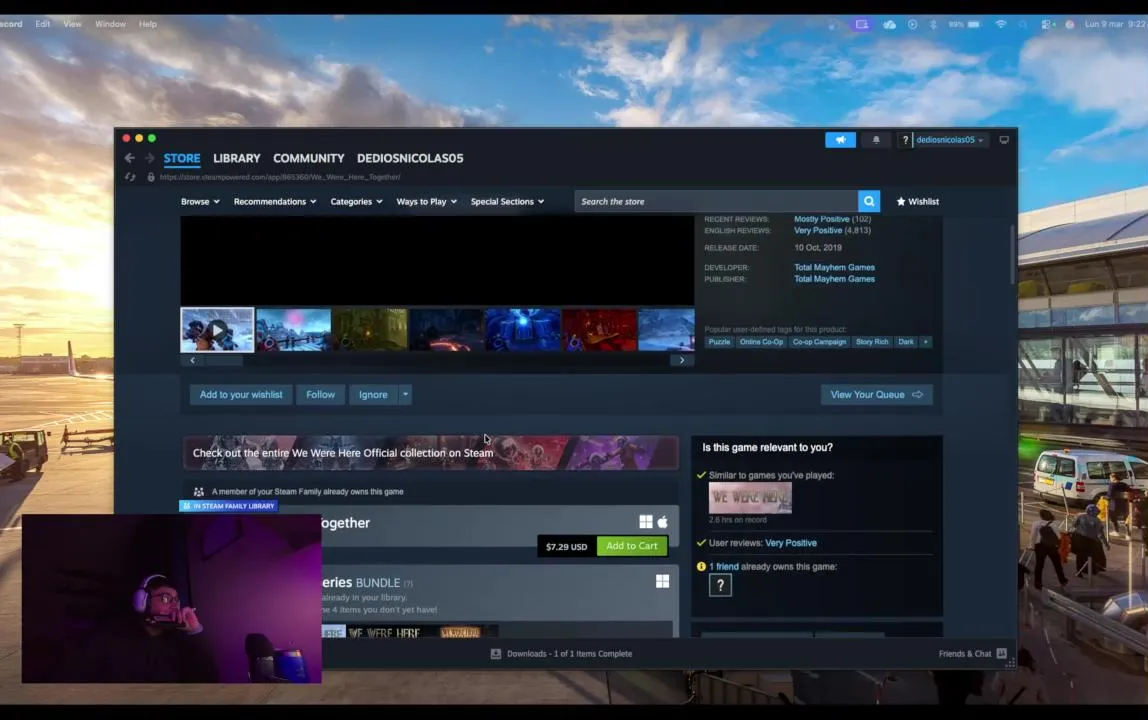Play the trailer video thumbnail
Viewport: 1148px width, 720px height.
217,330
